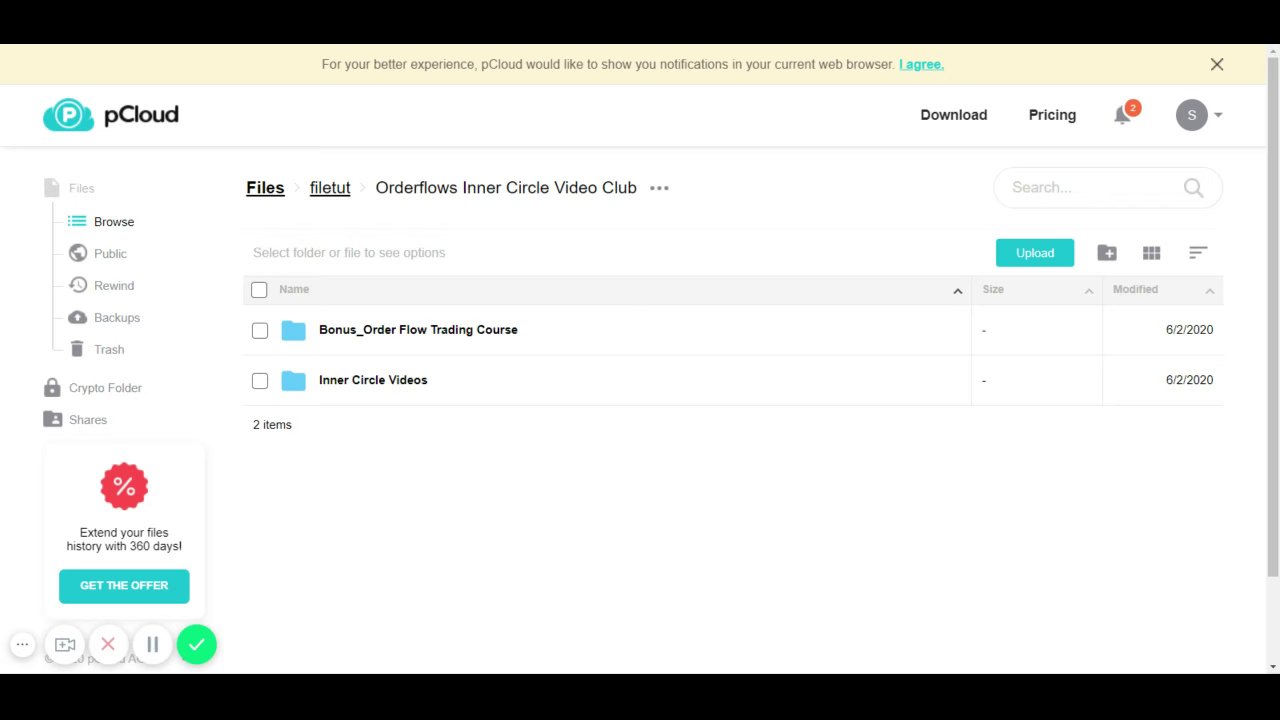
Task: Click GET THE OFFER button
Action: [x=124, y=586]
